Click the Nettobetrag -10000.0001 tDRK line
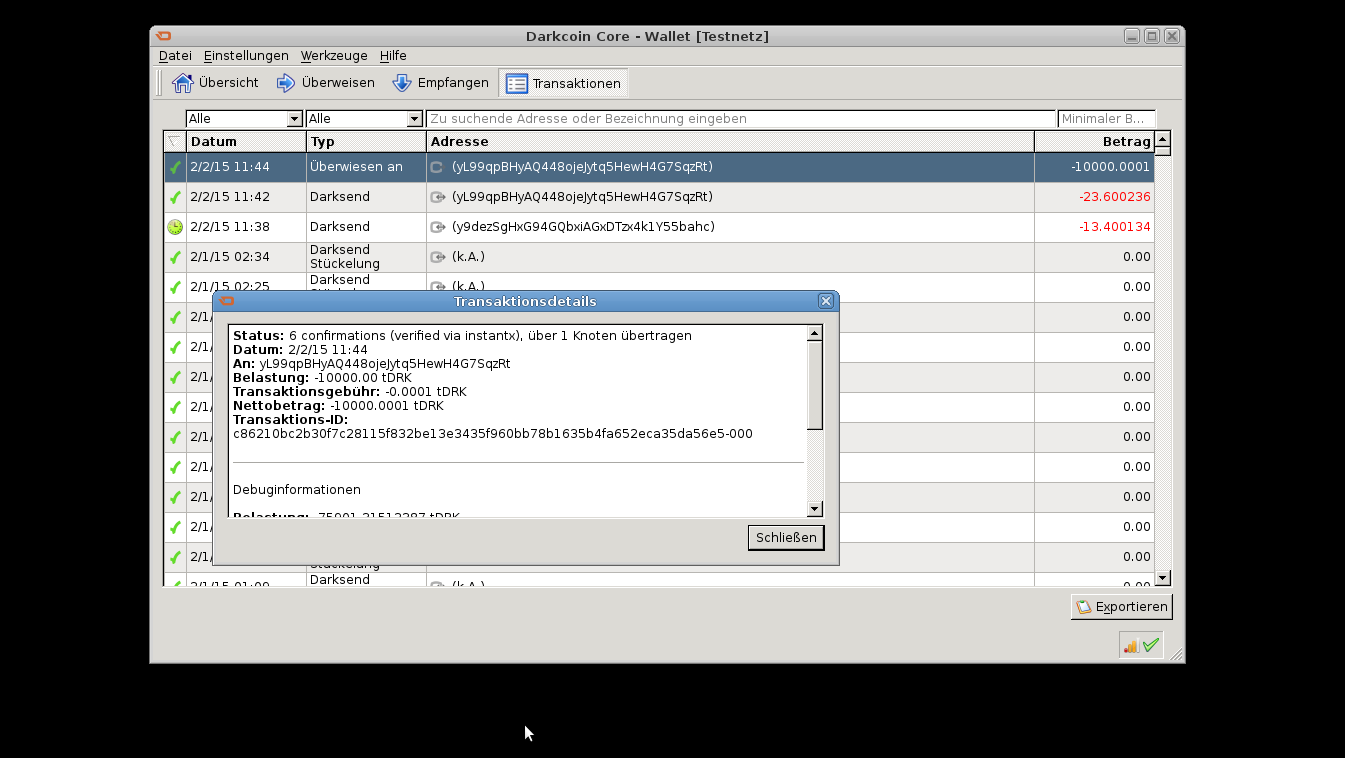This screenshot has width=1345, height=758. [338, 406]
